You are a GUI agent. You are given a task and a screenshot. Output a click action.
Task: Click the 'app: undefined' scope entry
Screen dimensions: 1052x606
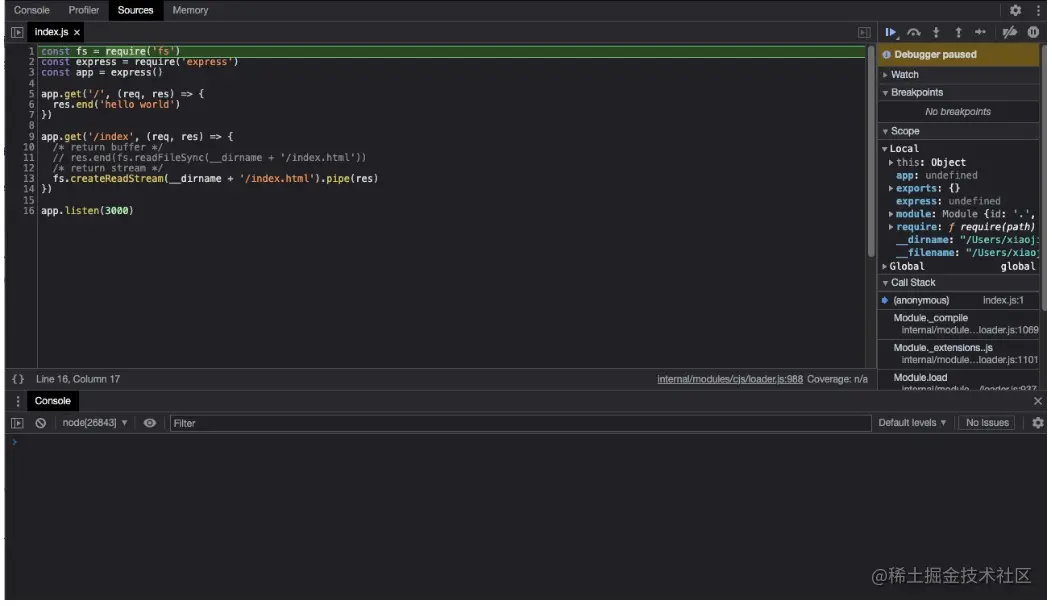937,176
